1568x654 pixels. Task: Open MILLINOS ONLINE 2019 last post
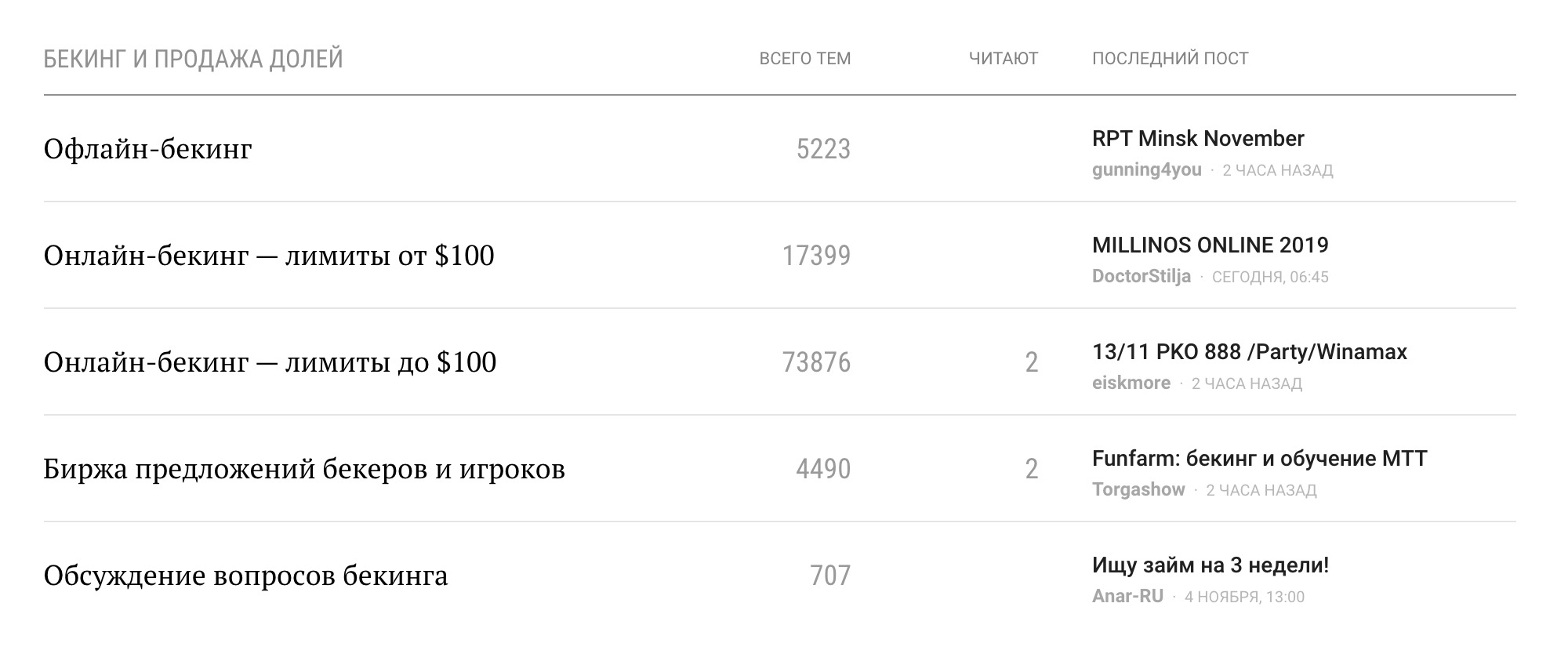(1210, 245)
